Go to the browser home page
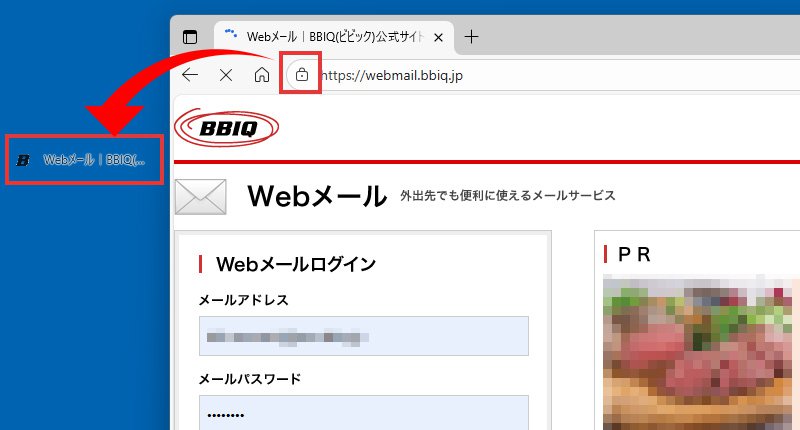800x430 pixels. tap(261, 75)
